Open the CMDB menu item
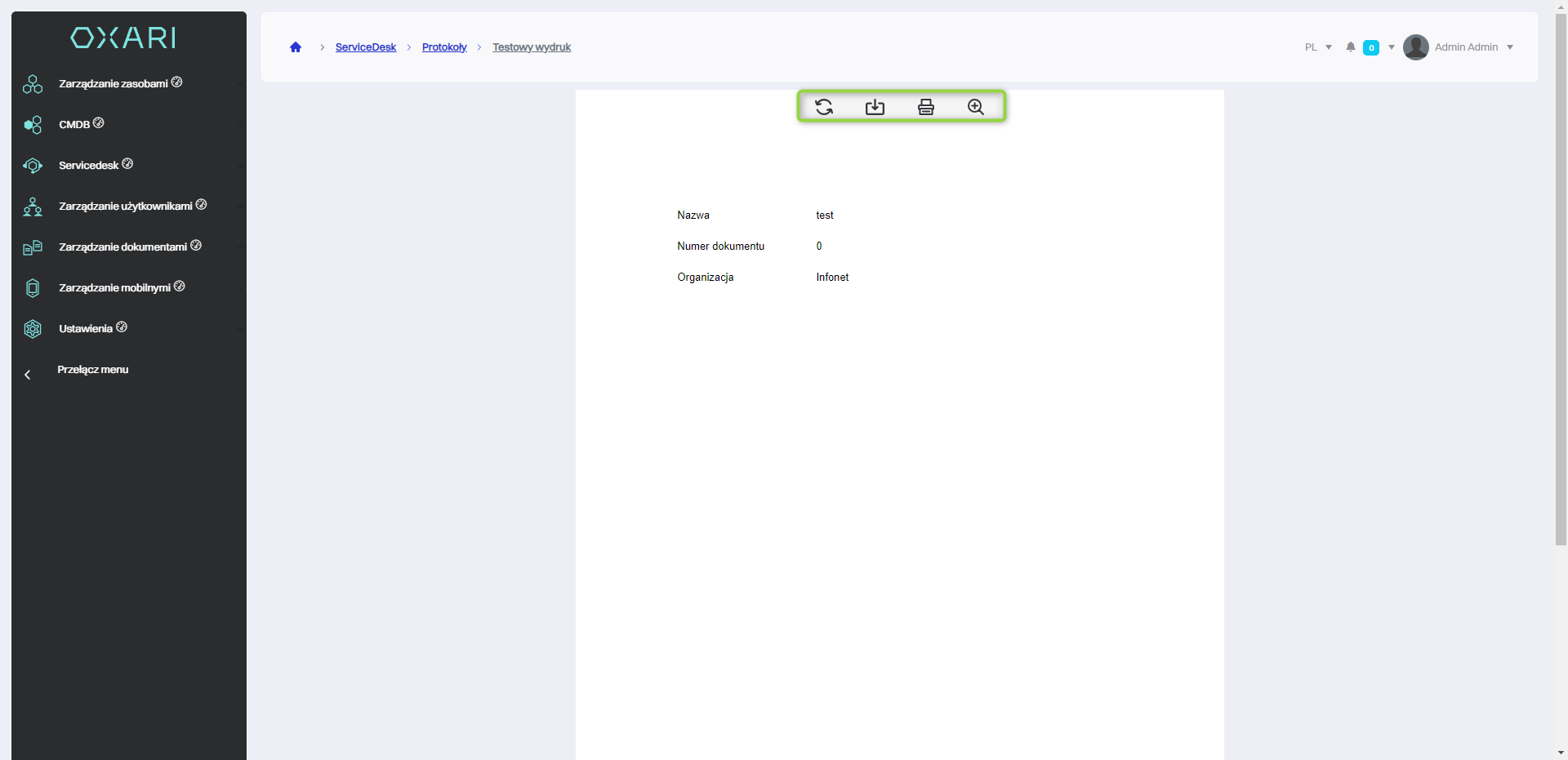Image resolution: width=1568 pixels, height=760 pixels. click(74, 124)
